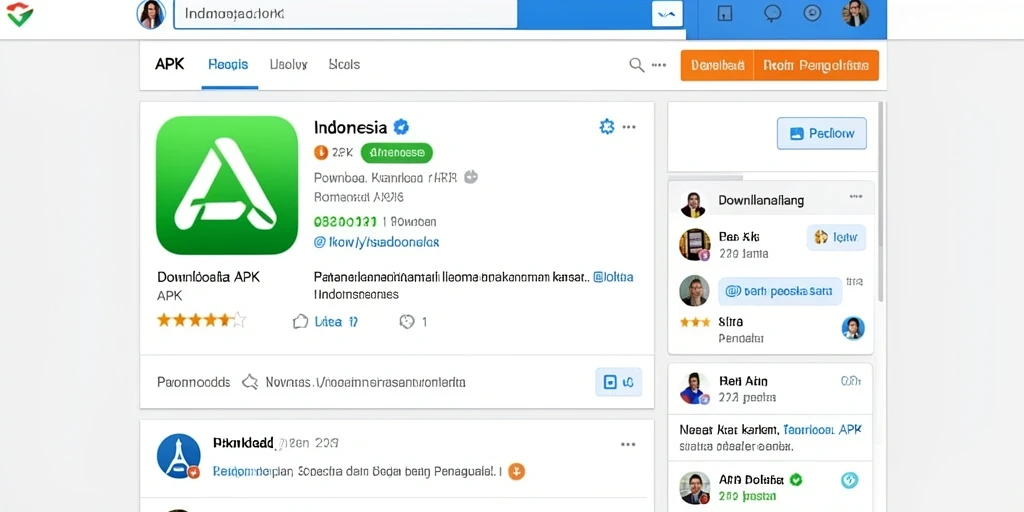
Task: Click the blue @berh peoska sarta chip
Action: point(780,291)
